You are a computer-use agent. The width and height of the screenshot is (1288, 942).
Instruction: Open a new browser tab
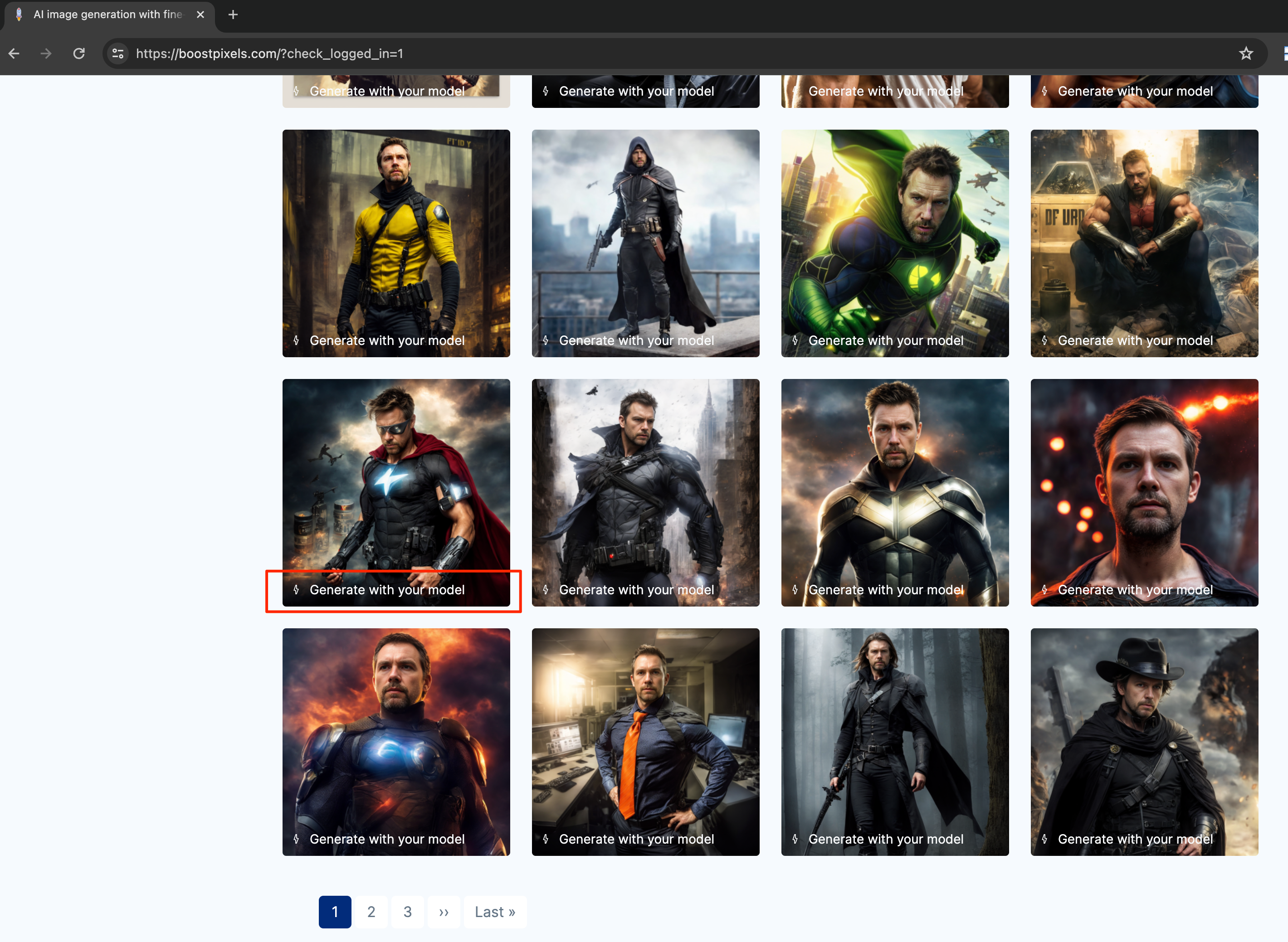point(233,15)
